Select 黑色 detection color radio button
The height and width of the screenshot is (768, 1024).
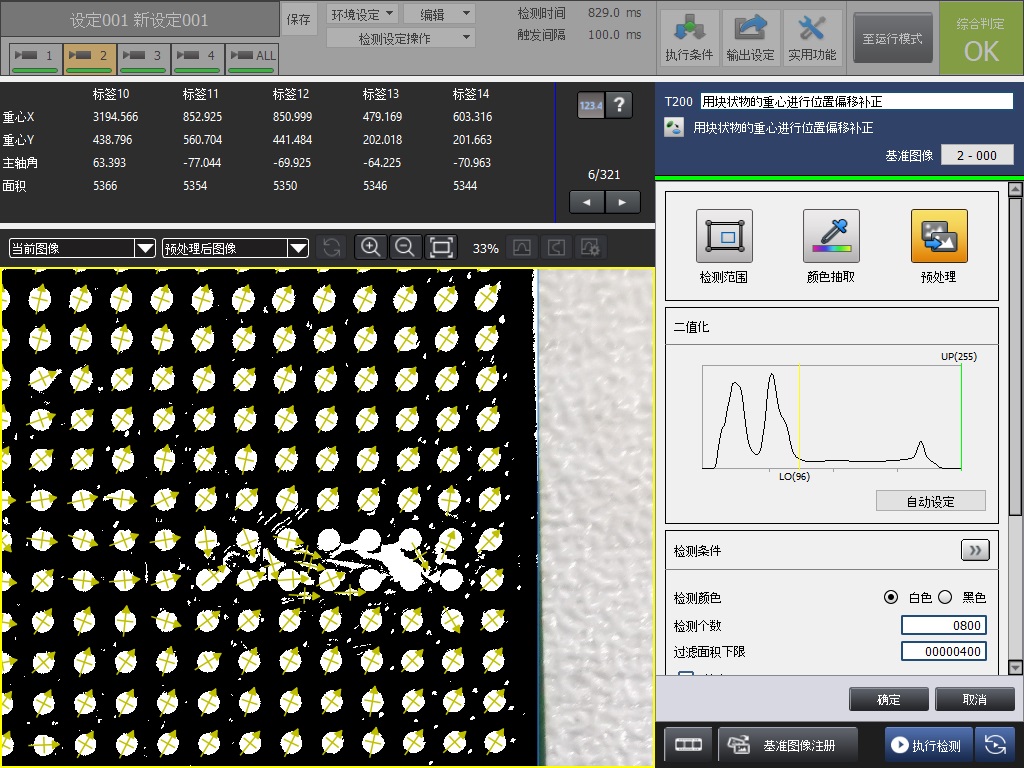[944, 597]
